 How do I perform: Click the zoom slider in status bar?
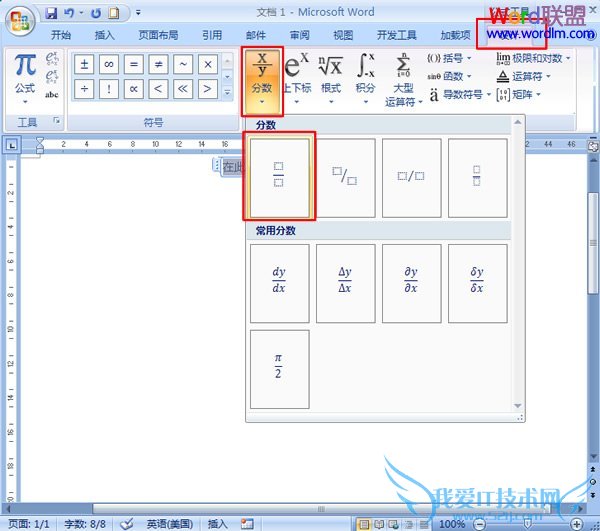[528, 524]
